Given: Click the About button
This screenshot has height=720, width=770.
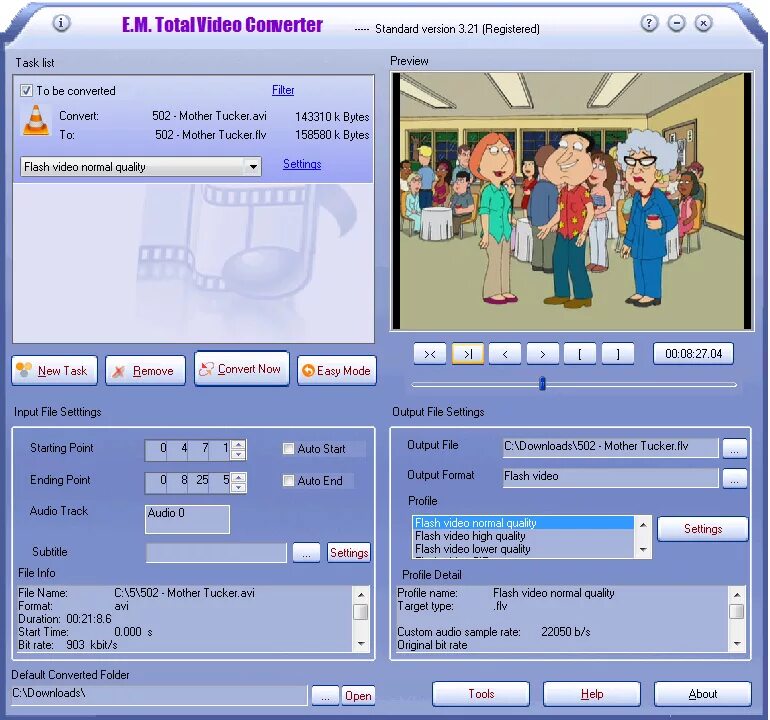Looking at the screenshot, I should [703, 694].
